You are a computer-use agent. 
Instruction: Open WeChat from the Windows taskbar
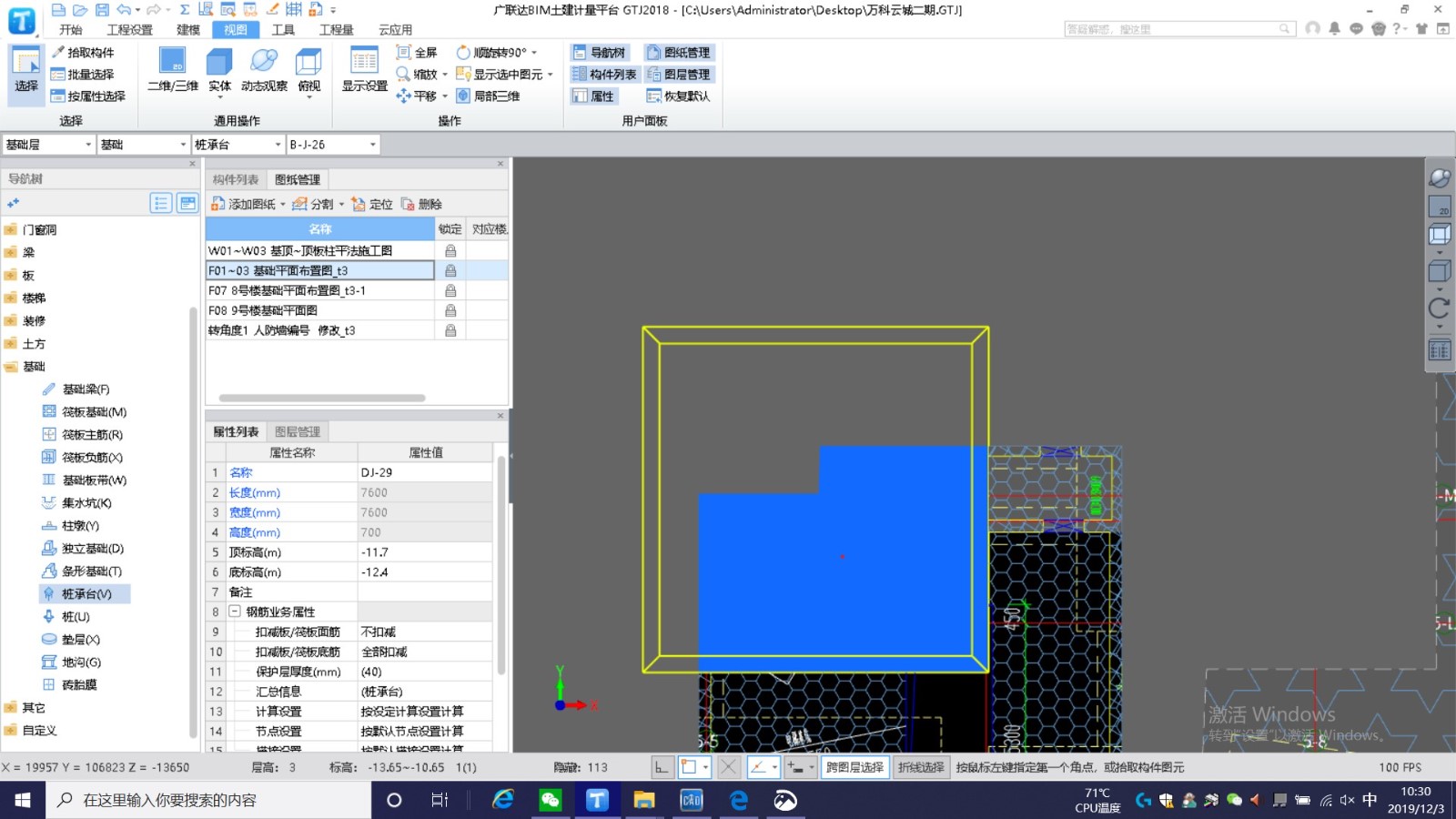tap(550, 800)
